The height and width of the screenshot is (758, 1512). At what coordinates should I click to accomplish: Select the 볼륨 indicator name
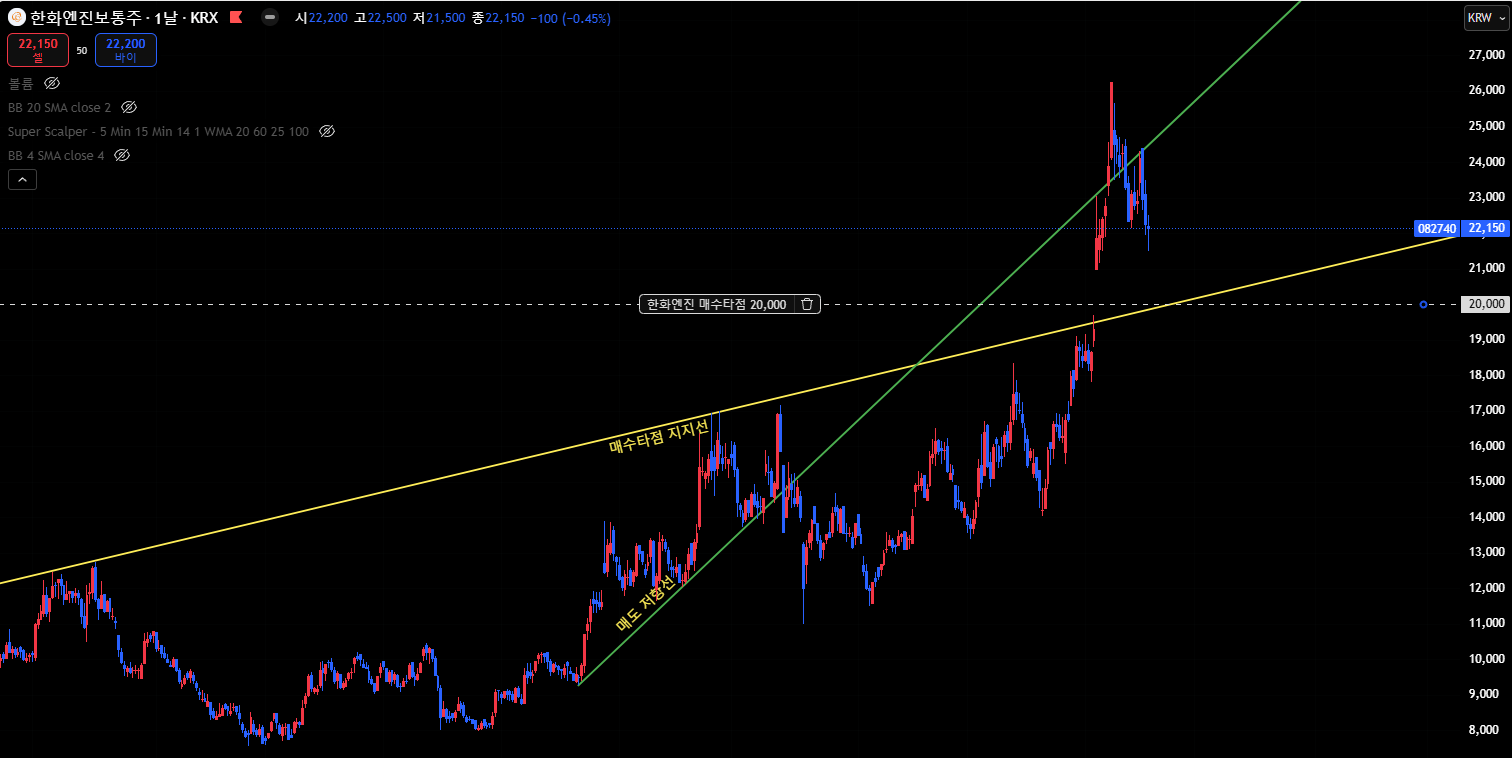click(21, 83)
